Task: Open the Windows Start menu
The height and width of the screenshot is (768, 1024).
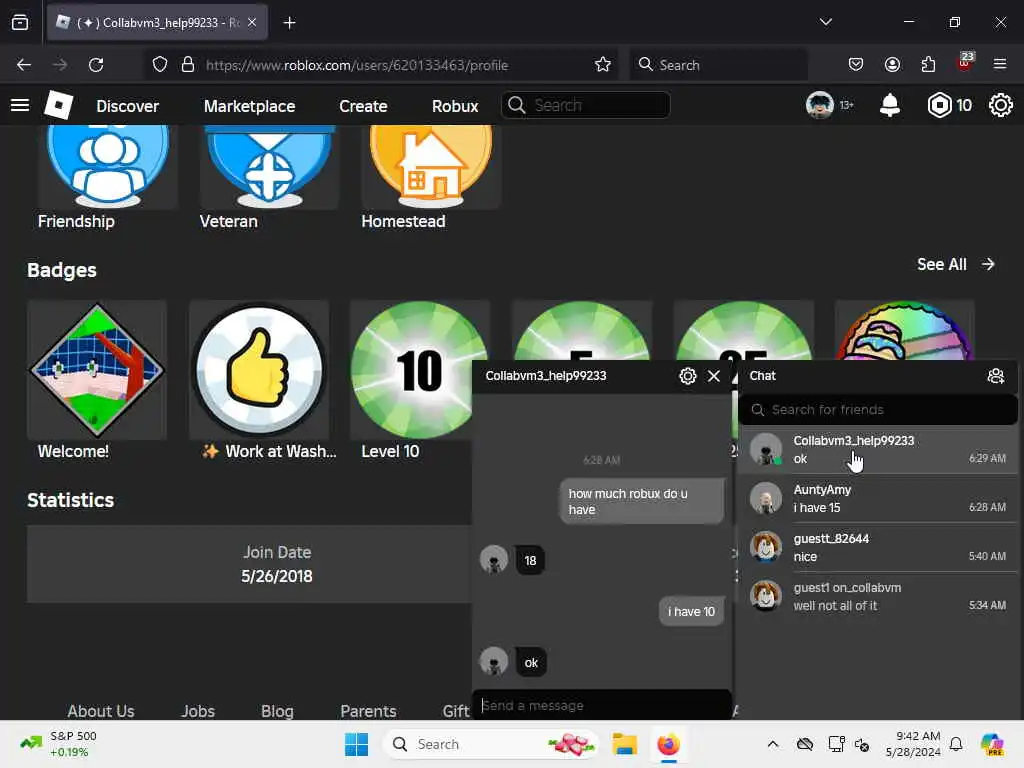Action: click(357, 744)
